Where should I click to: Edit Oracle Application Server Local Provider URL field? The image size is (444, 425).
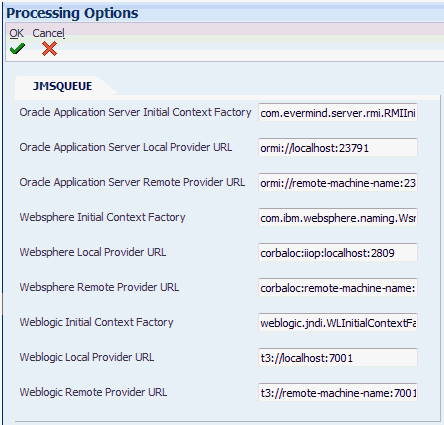(338, 148)
